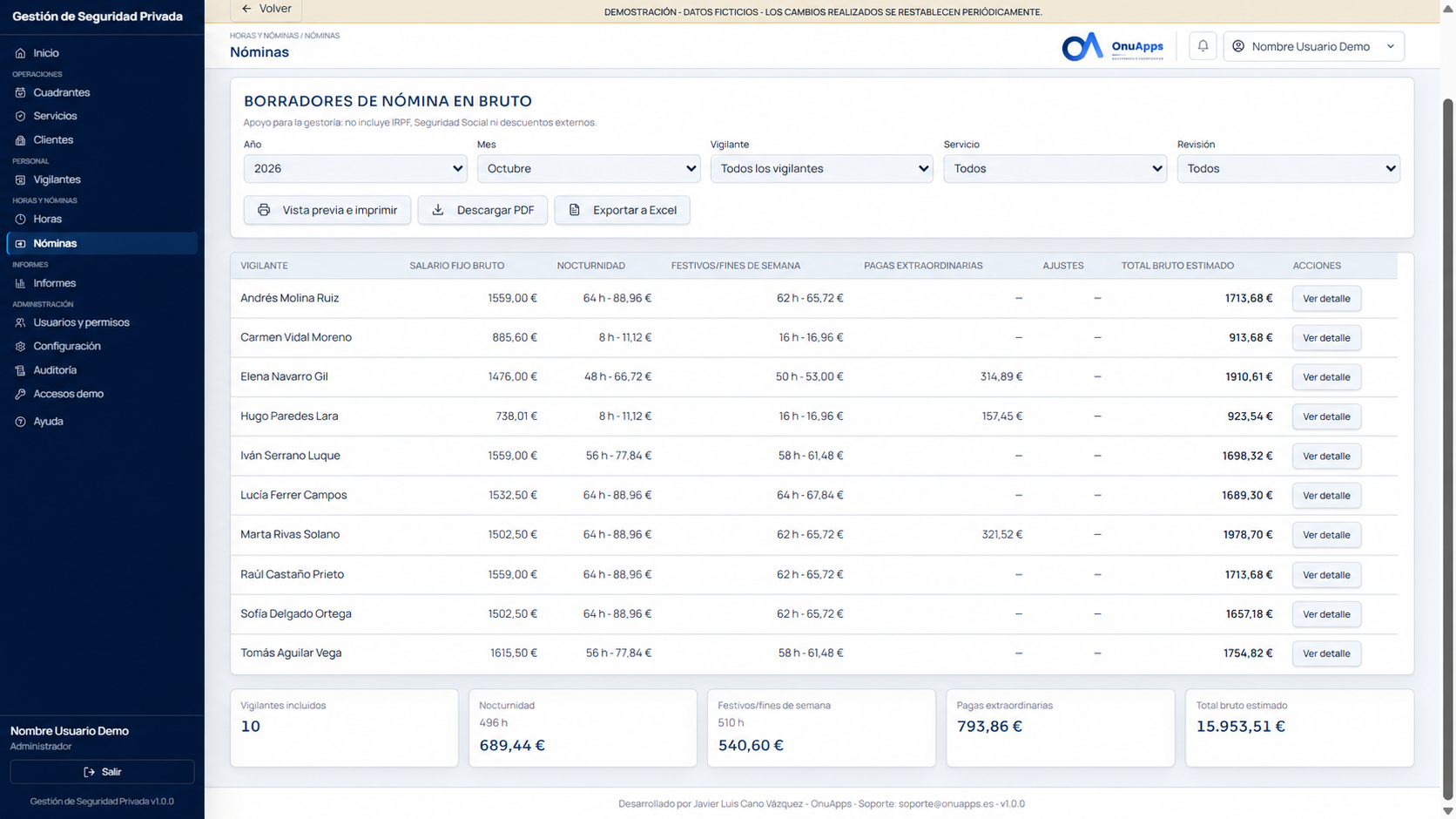This screenshot has height=819, width=1456.
Task: Click the HORAS Y NÓMINAS breadcrumb text
Action: [x=264, y=36]
